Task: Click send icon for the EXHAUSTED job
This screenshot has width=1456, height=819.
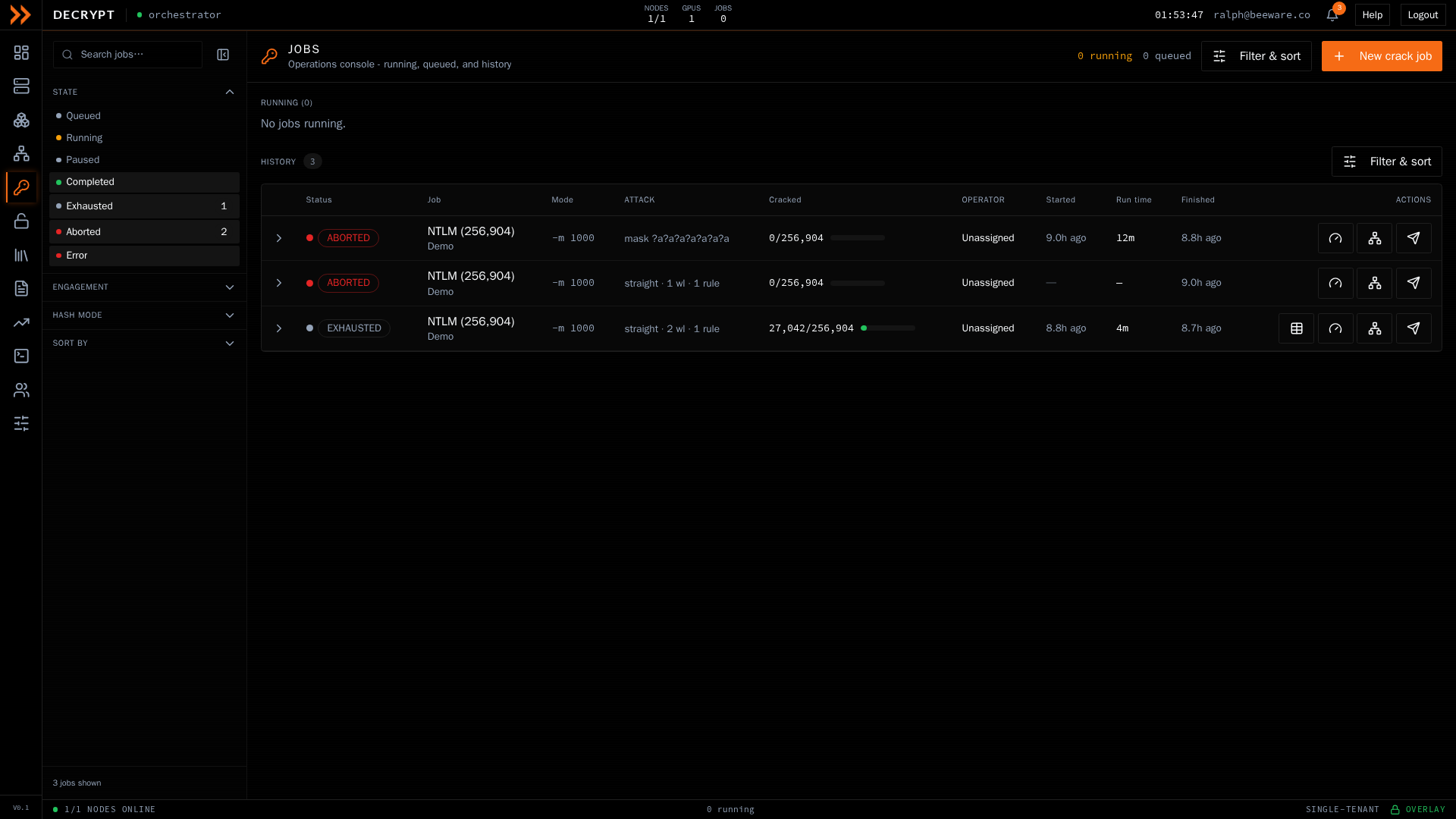Action: pyautogui.click(x=1414, y=328)
